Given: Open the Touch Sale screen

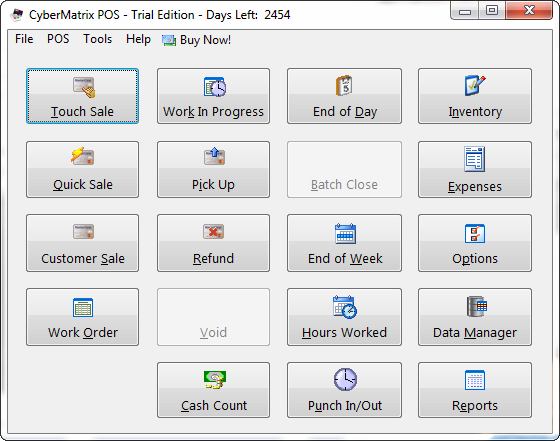Looking at the screenshot, I should (82, 96).
